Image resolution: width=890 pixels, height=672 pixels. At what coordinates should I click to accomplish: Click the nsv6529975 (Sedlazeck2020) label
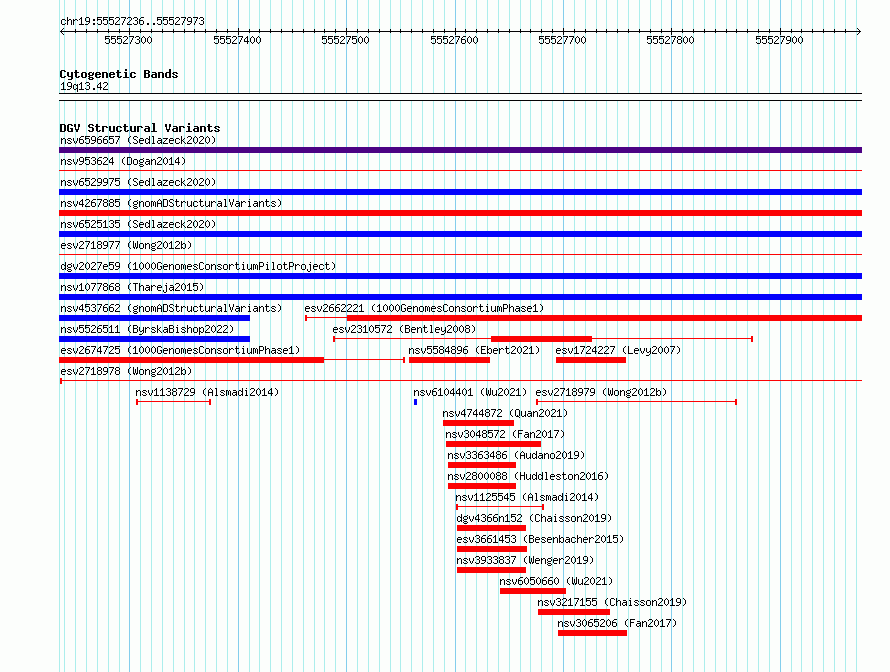(x=138, y=182)
